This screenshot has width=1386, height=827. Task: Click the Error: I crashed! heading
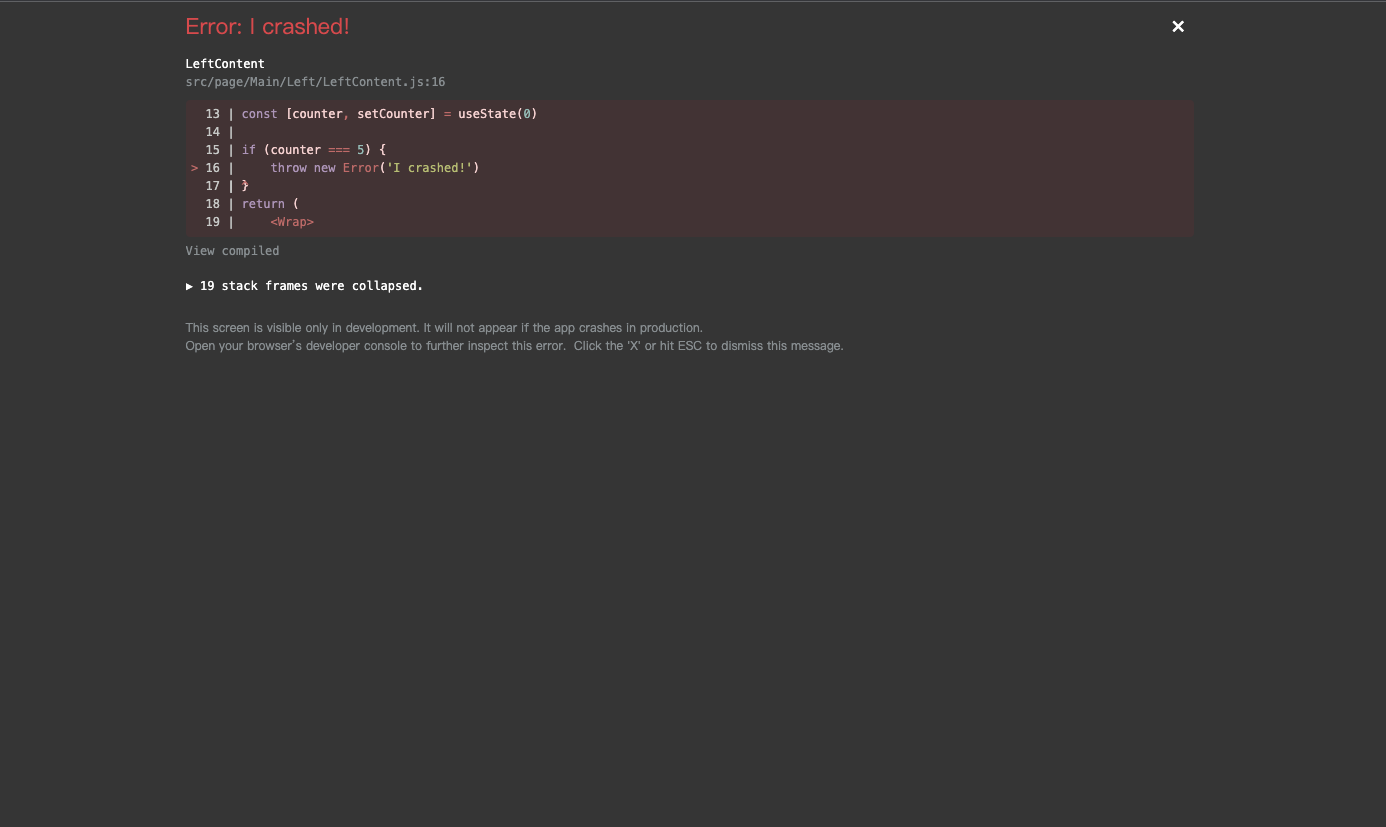[267, 26]
